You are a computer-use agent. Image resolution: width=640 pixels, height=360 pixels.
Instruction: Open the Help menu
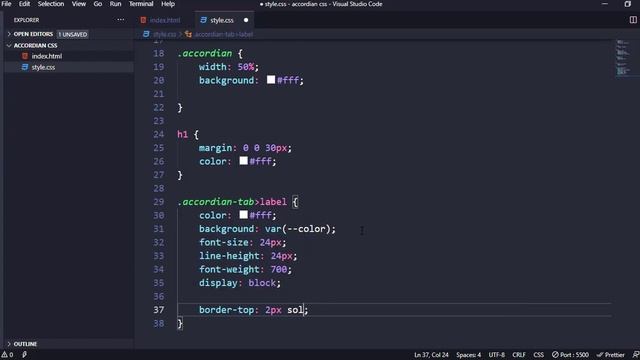168,4
